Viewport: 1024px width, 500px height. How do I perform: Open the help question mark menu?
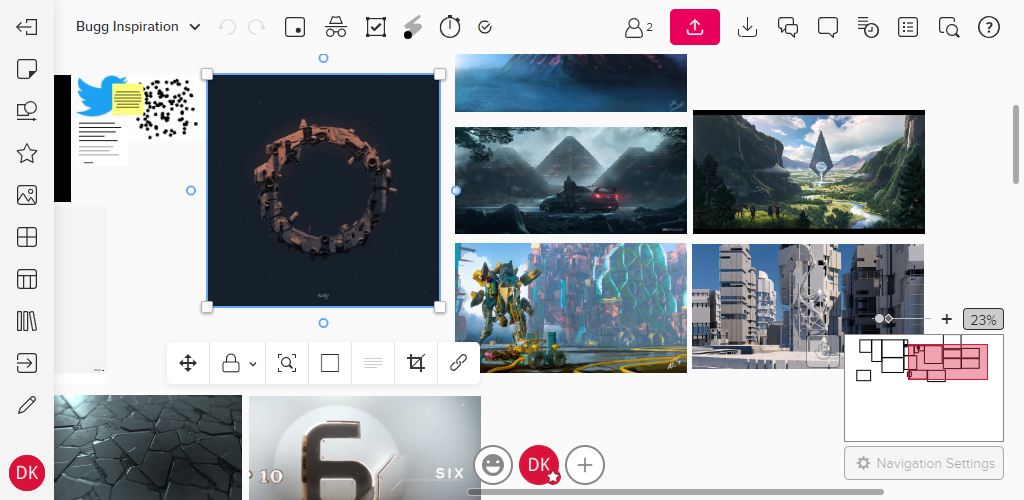click(988, 27)
